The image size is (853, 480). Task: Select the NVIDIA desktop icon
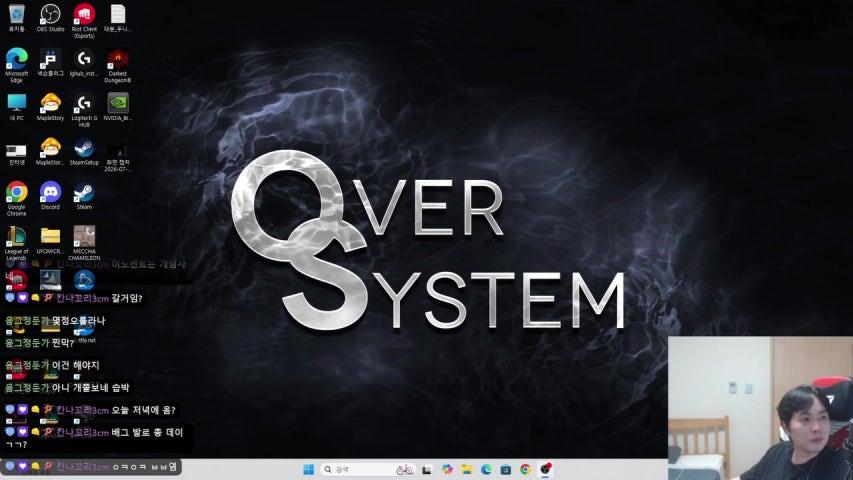pos(118,106)
